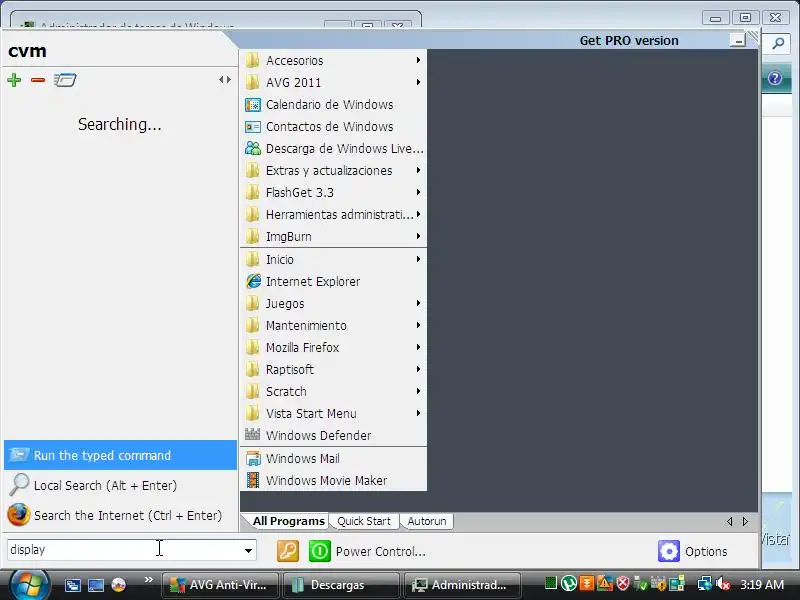The image size is (800, 600).
Task: Click the tab scroll left arrow
Action: (x=730, y=521)
